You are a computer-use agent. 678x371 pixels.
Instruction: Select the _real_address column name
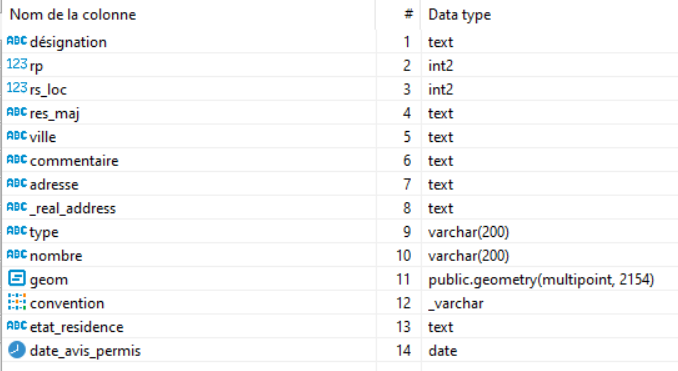coord(73,208)
